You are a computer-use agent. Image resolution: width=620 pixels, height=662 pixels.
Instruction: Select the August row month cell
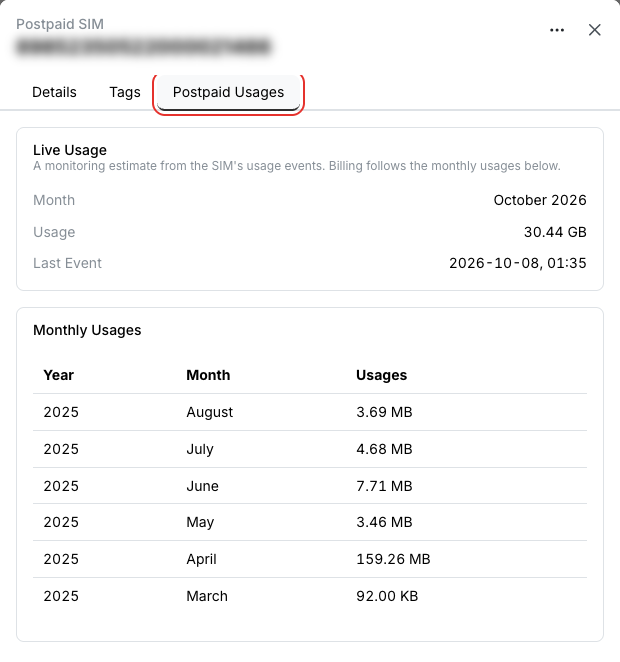[210, 412]
